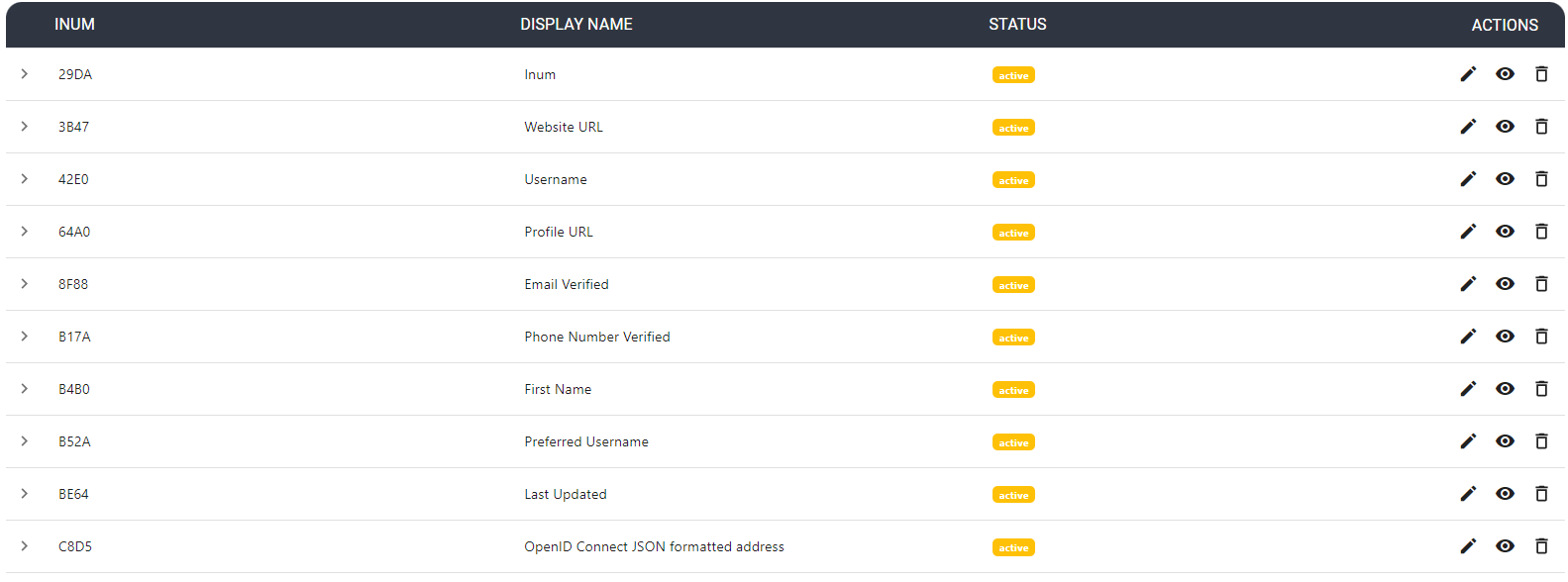Click the Phone Number Verified display name
This screenshot has height=582, width=1568.
(596, 338)
